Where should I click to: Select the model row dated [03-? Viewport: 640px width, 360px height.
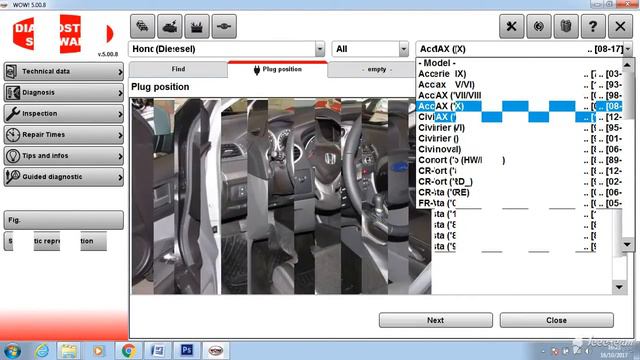click(x=519, y=74)
